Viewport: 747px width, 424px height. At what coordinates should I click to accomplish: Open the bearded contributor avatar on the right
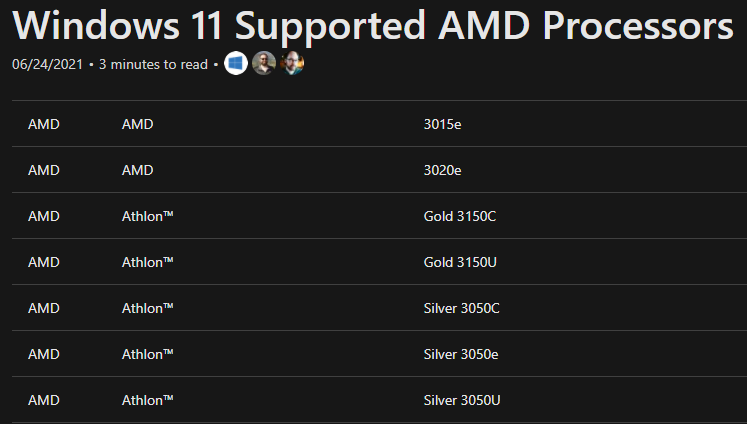292,63
